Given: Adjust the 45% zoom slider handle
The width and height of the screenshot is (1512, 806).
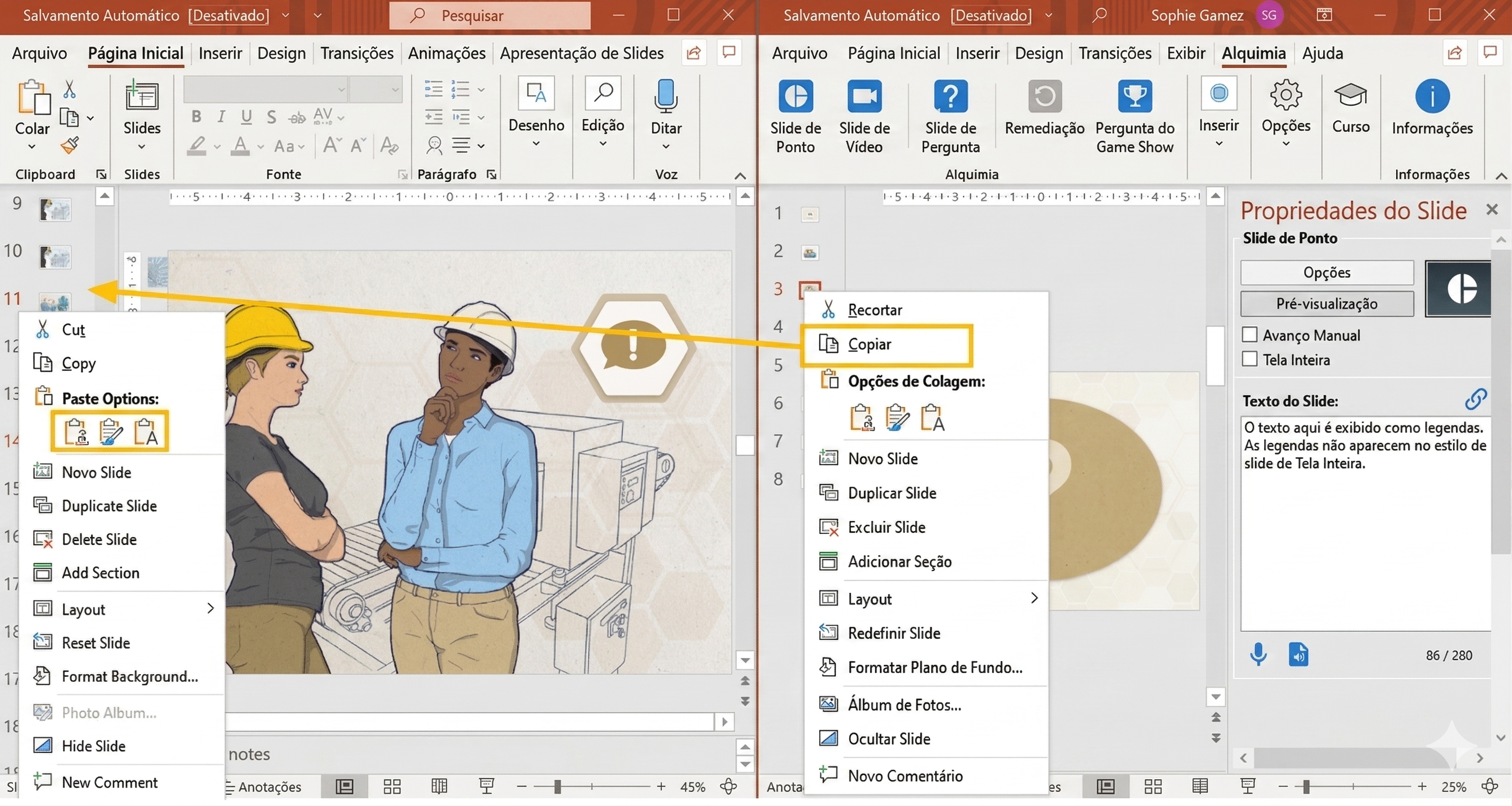Looking at the screenshot, I should pos(557,787).
